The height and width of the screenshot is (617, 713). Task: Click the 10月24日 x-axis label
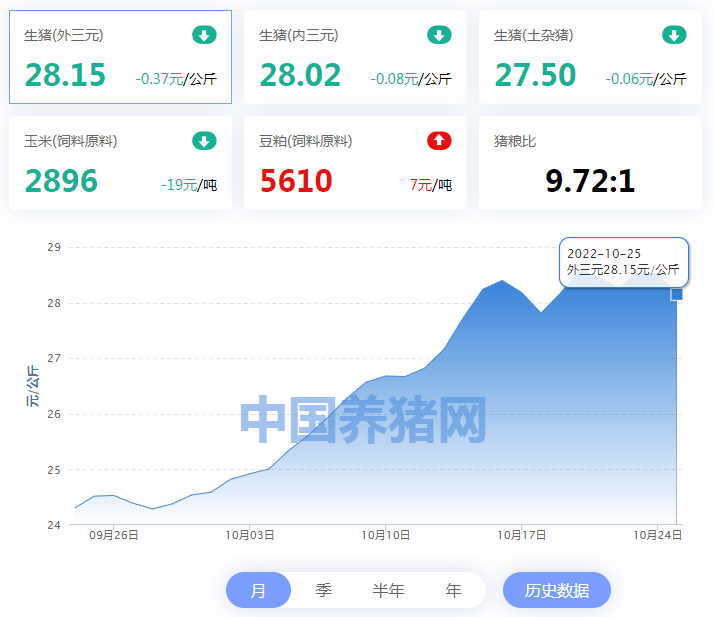tap(658, 535)
